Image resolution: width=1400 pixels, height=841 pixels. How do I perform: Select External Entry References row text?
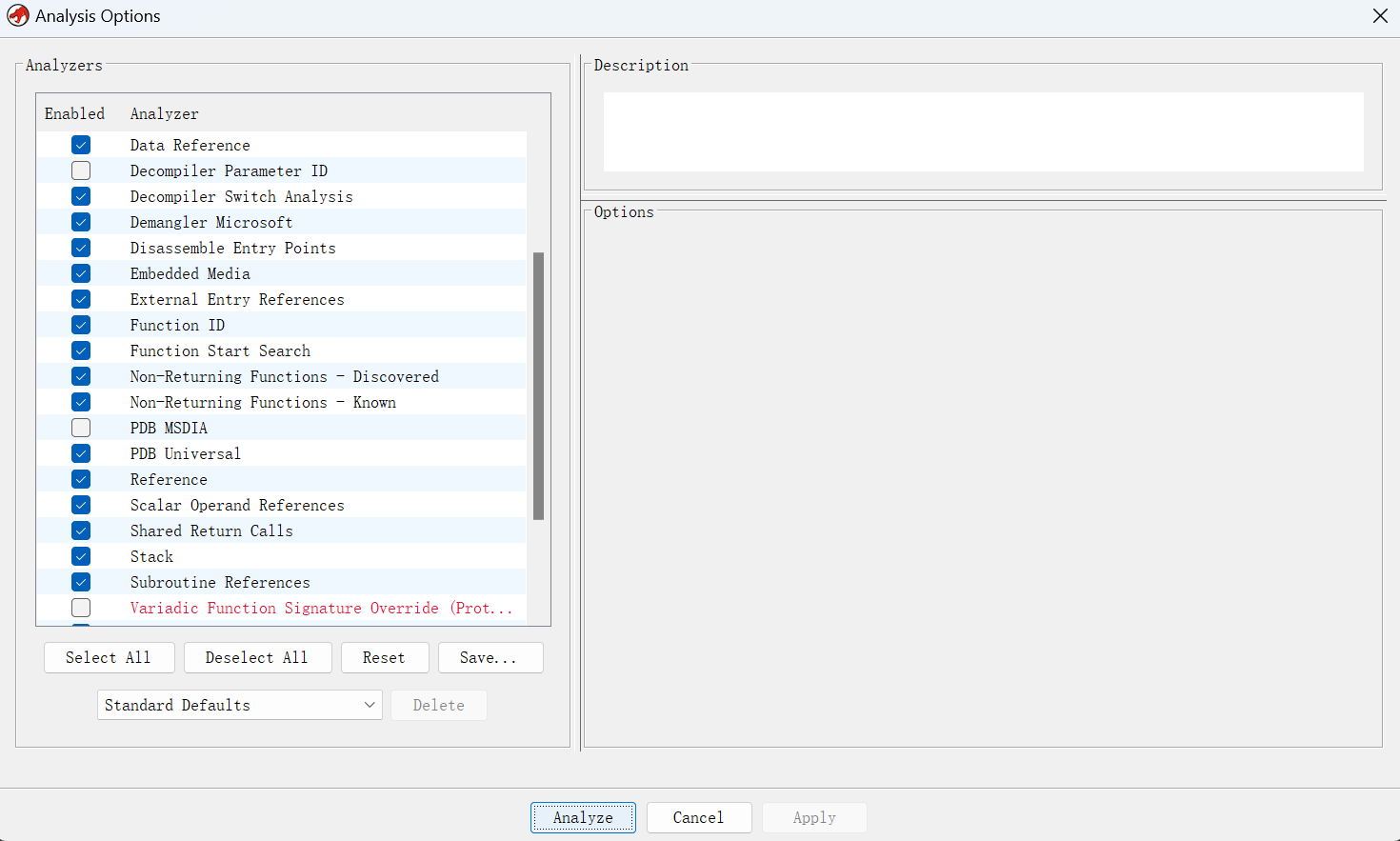tap(237, 299)
